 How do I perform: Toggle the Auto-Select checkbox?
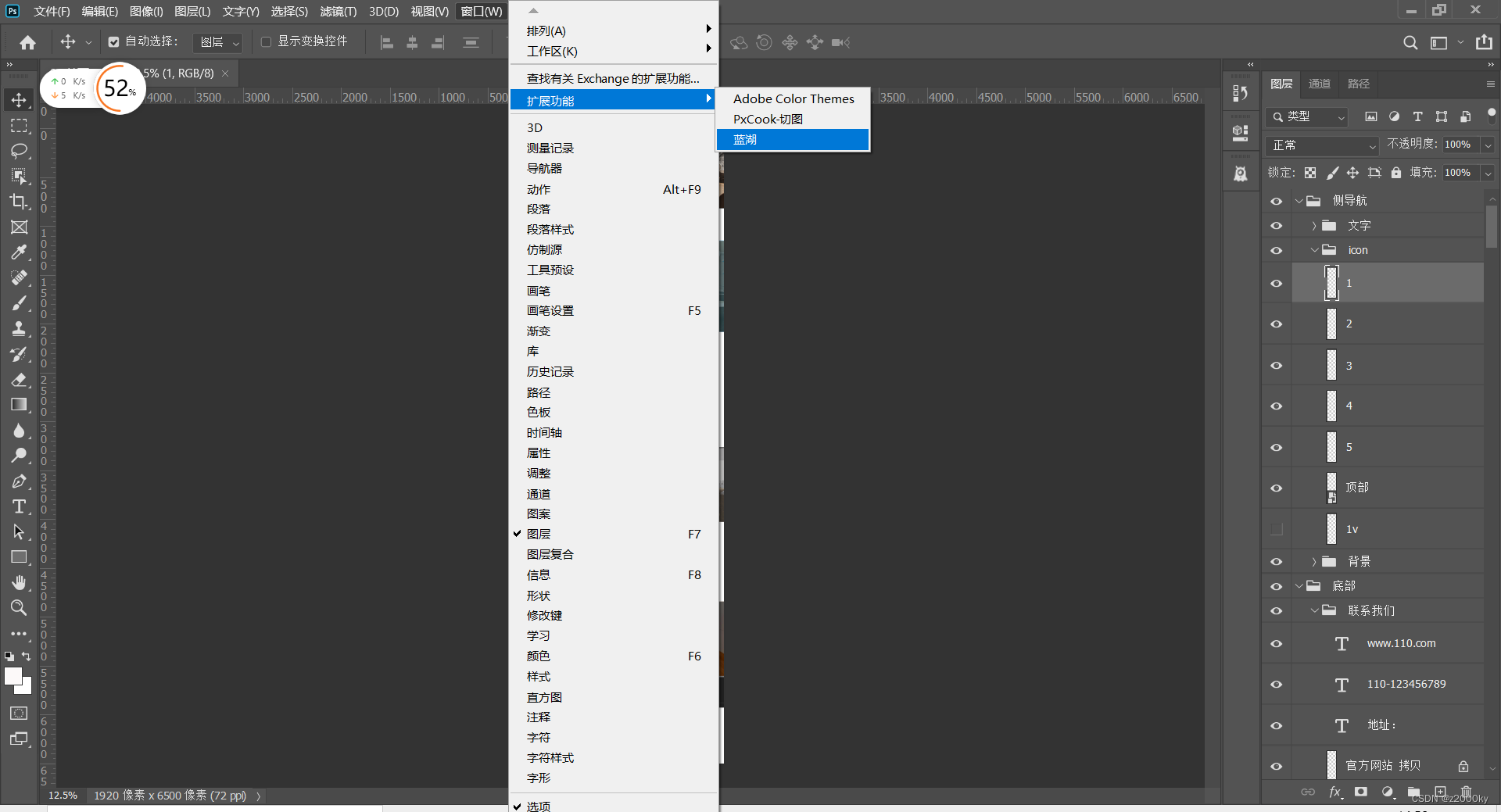click(x=114, y=42)
